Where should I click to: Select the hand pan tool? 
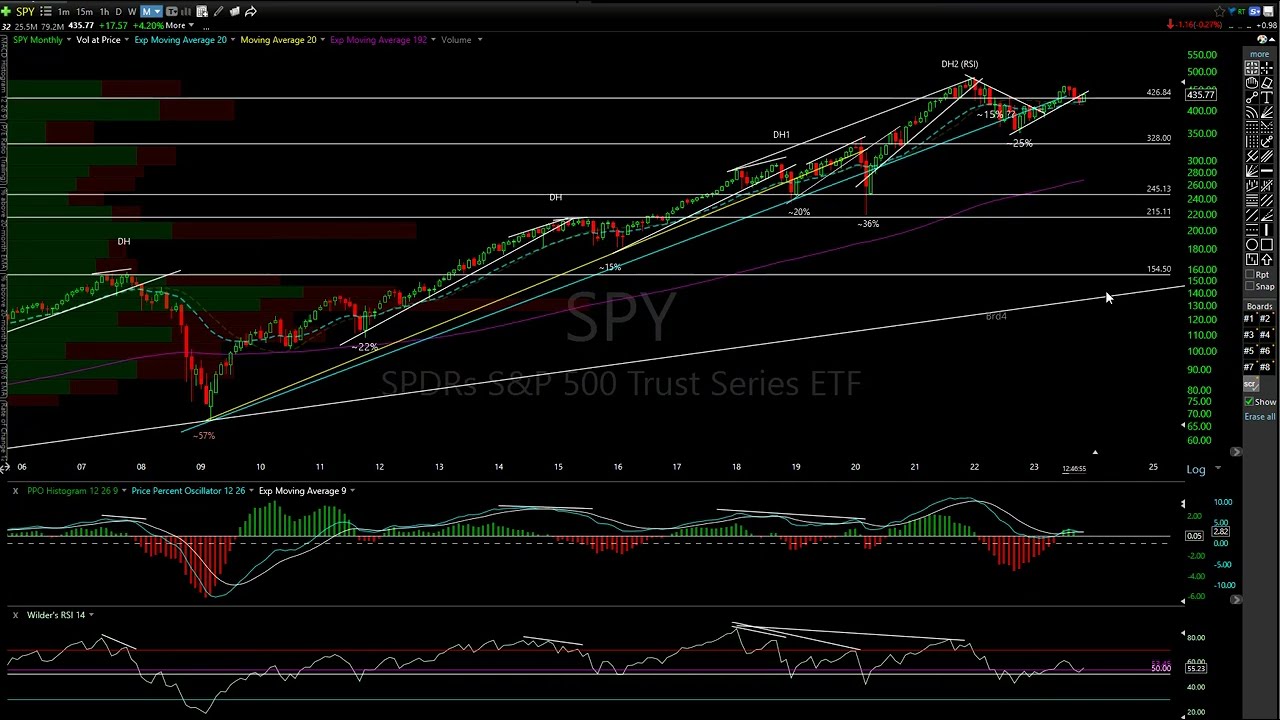(x=1252, y=83)
